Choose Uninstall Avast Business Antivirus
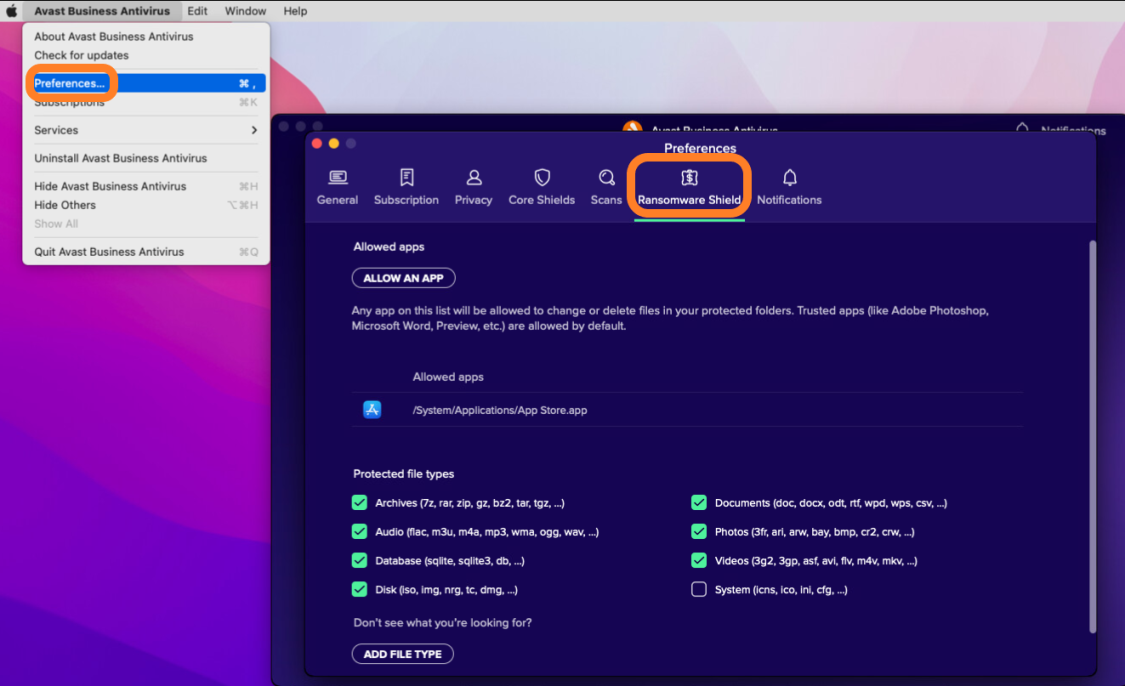1125x686 pixels. click(x=121, y=158)
